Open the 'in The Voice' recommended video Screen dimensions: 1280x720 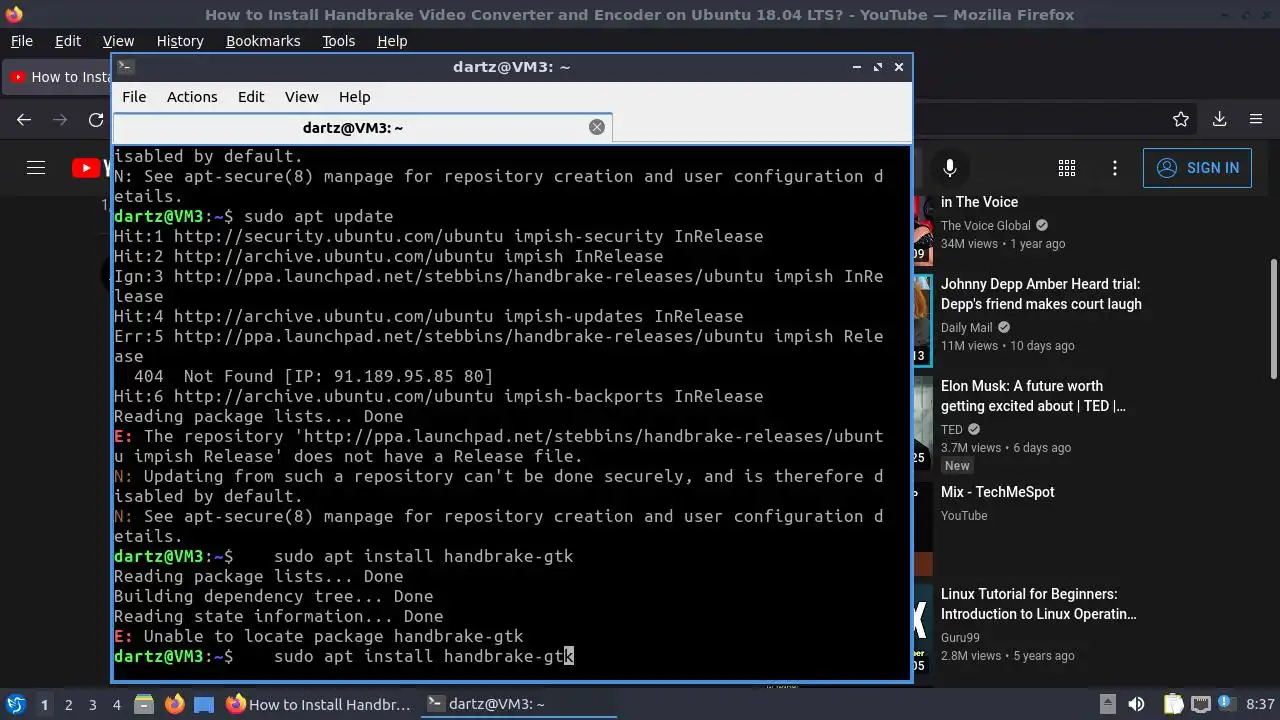(979, 202)
